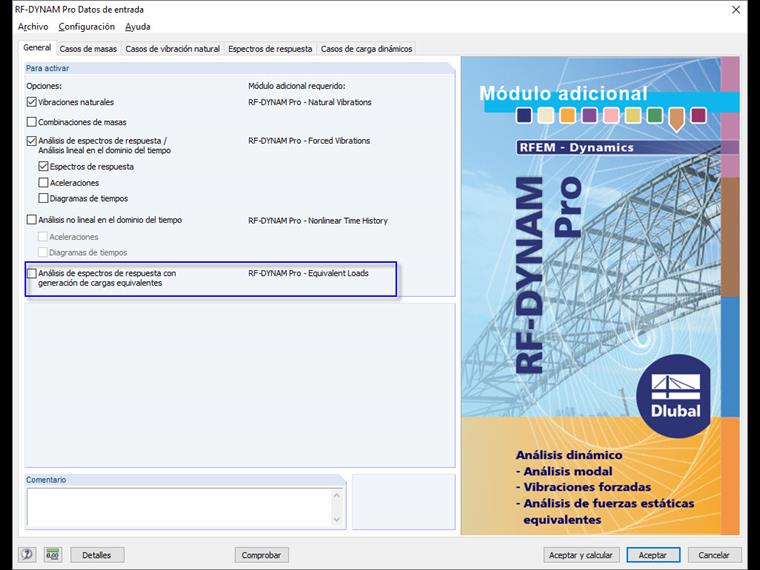Image resolution: width=760 pixels, height=570 pixels.
Task: Click the Comprobar button
Action: (261, 555)
